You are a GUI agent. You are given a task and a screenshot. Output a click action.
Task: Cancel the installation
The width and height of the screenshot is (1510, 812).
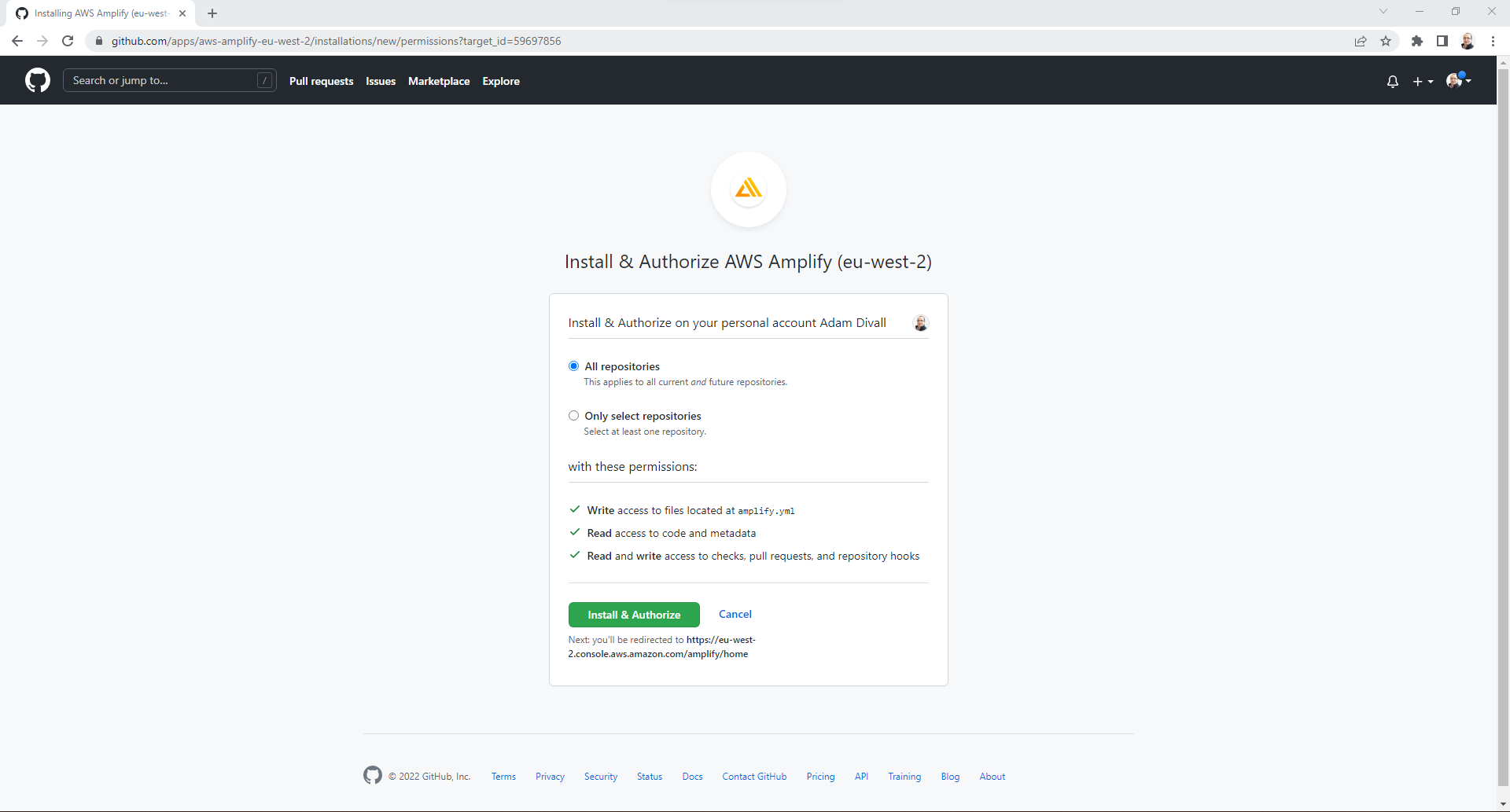pyautogui.click(x=735, y=614)
